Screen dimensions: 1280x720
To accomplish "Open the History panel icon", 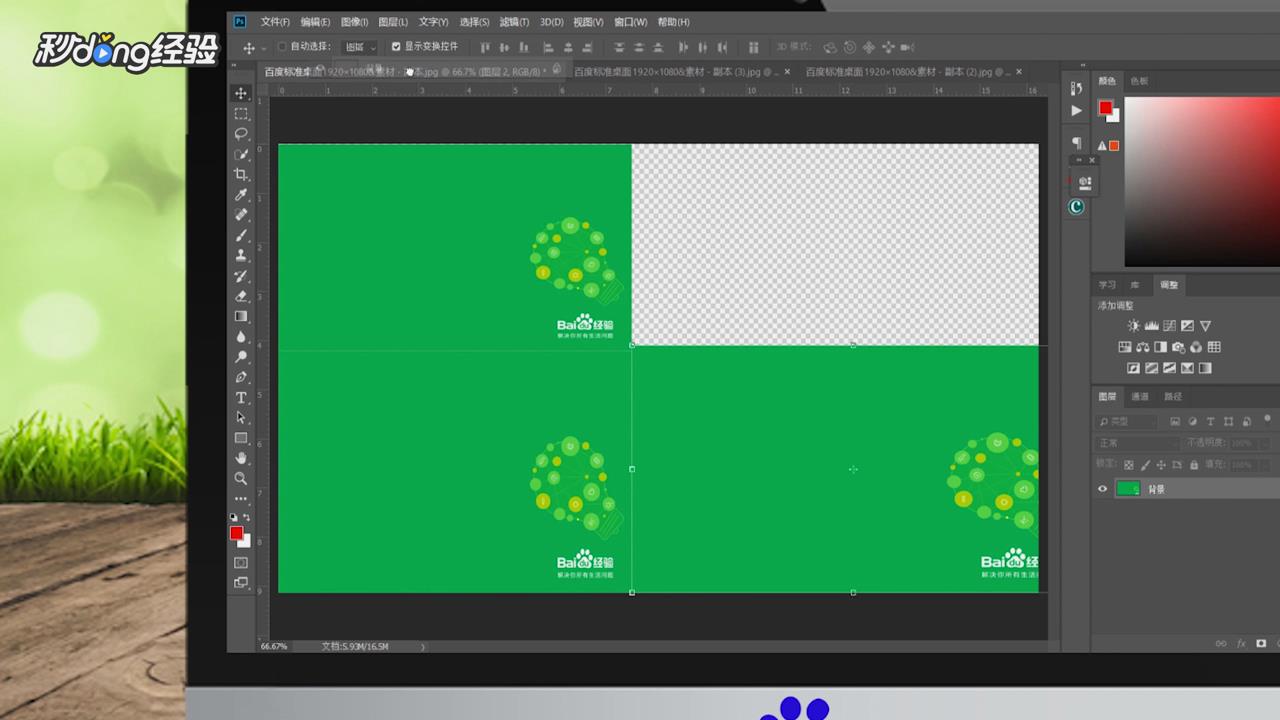I will [x=1076, y=89].
